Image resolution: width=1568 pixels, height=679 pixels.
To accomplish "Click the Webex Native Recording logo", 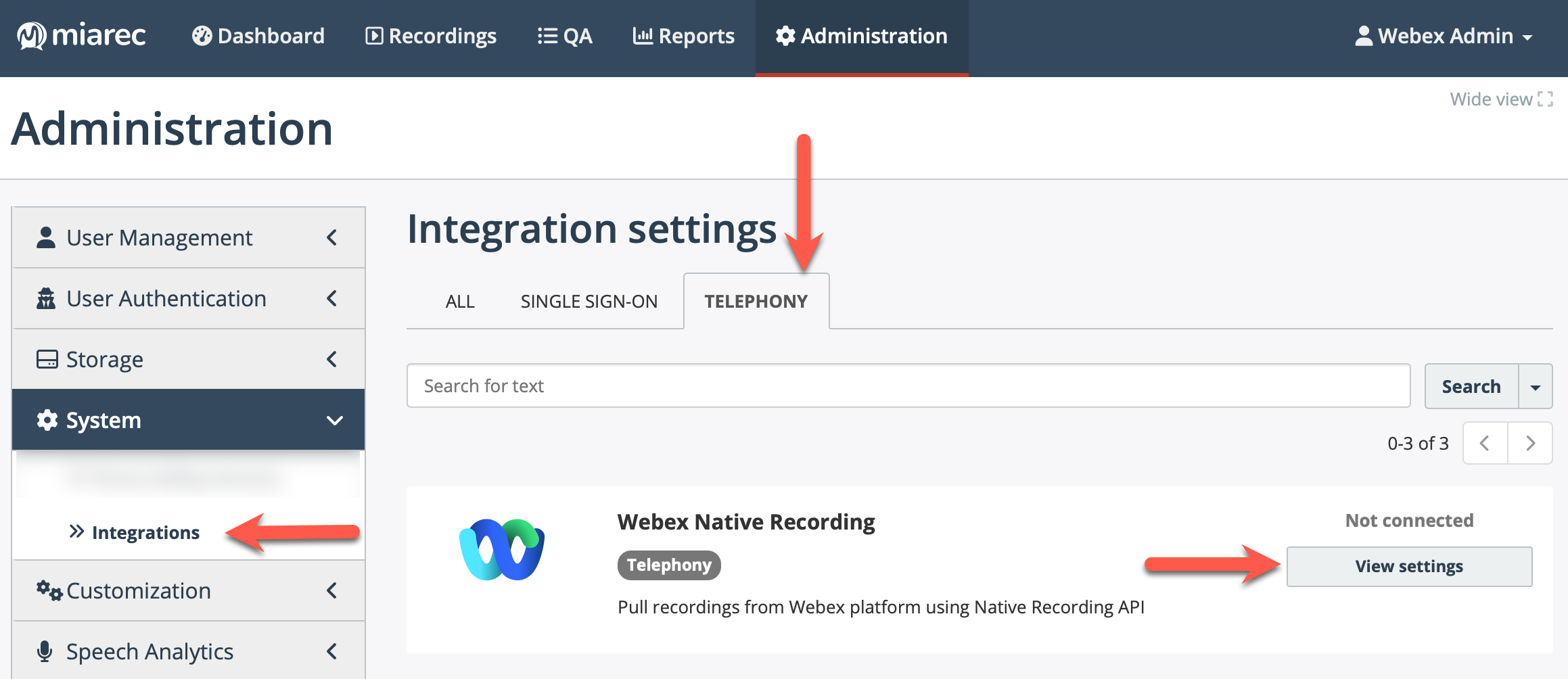I will point(502,549).
